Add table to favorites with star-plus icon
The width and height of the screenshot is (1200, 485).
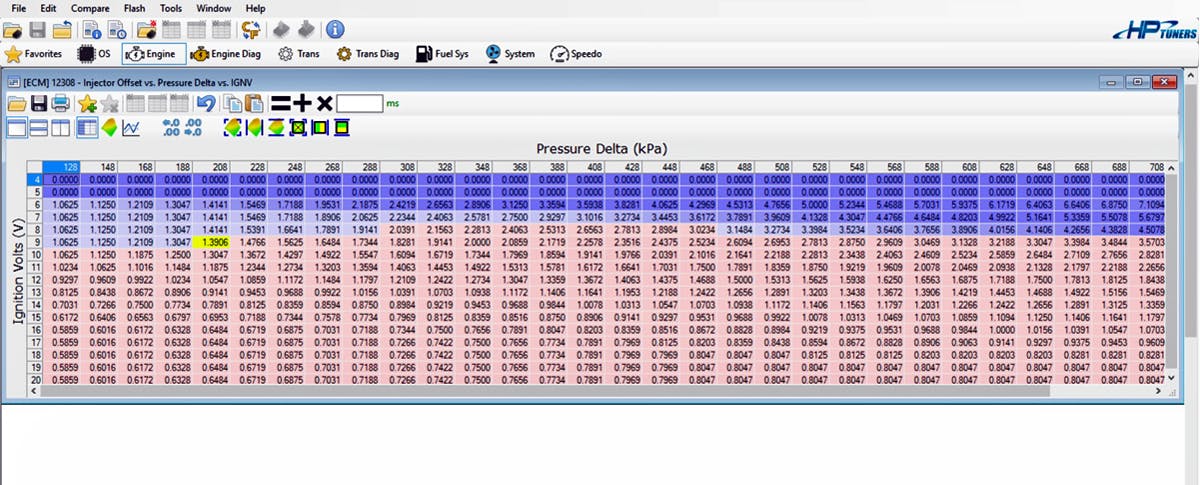click(87, 104)
